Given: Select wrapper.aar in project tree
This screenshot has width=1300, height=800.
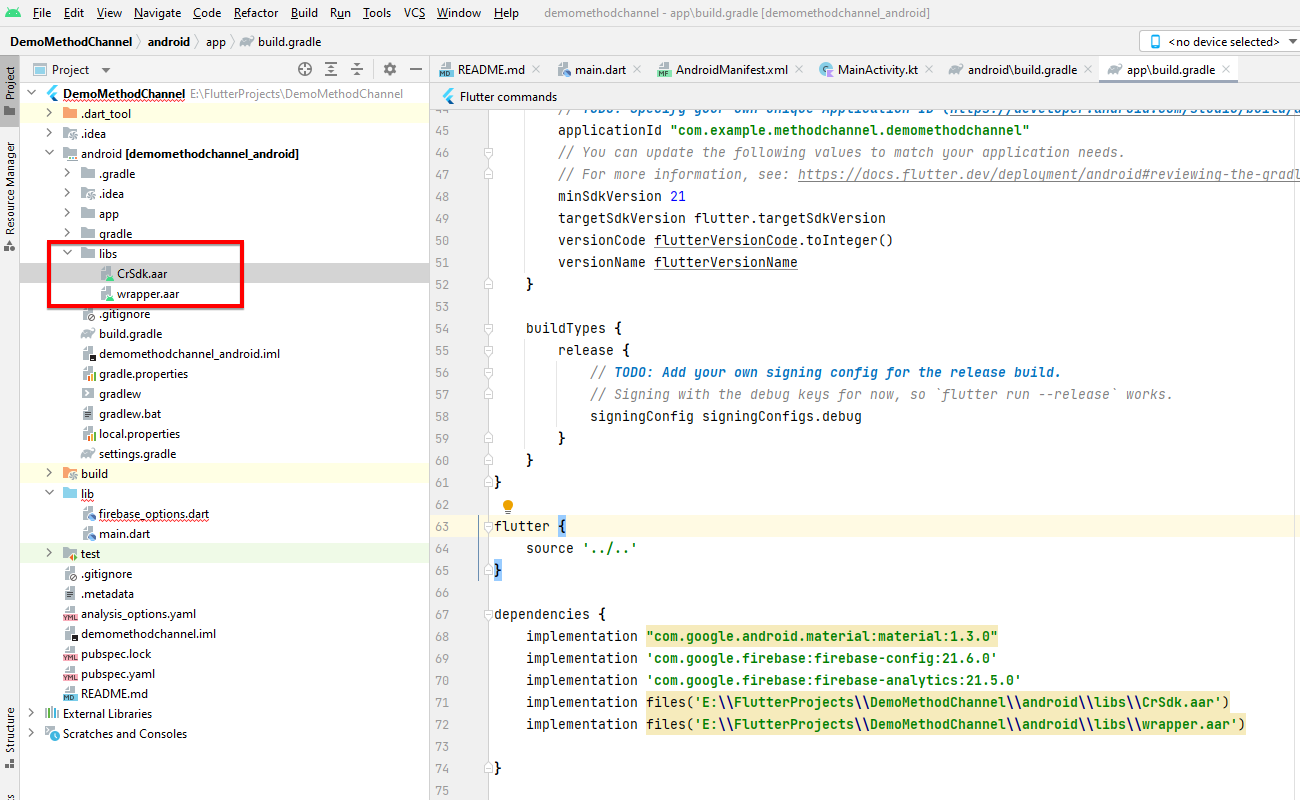Looking at the screenshot, I should 147,294.
